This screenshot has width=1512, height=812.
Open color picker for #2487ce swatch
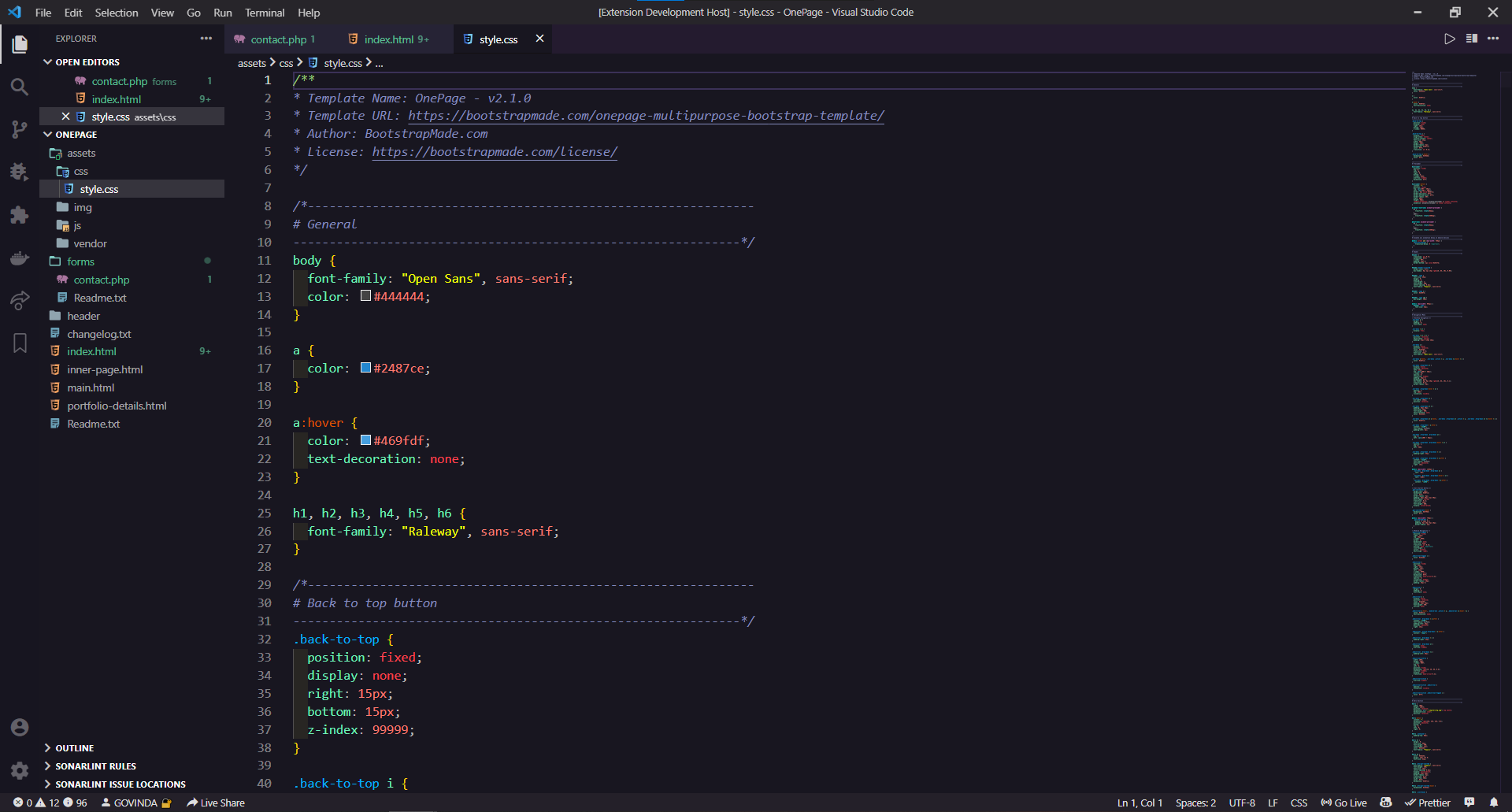click(366, 368)
